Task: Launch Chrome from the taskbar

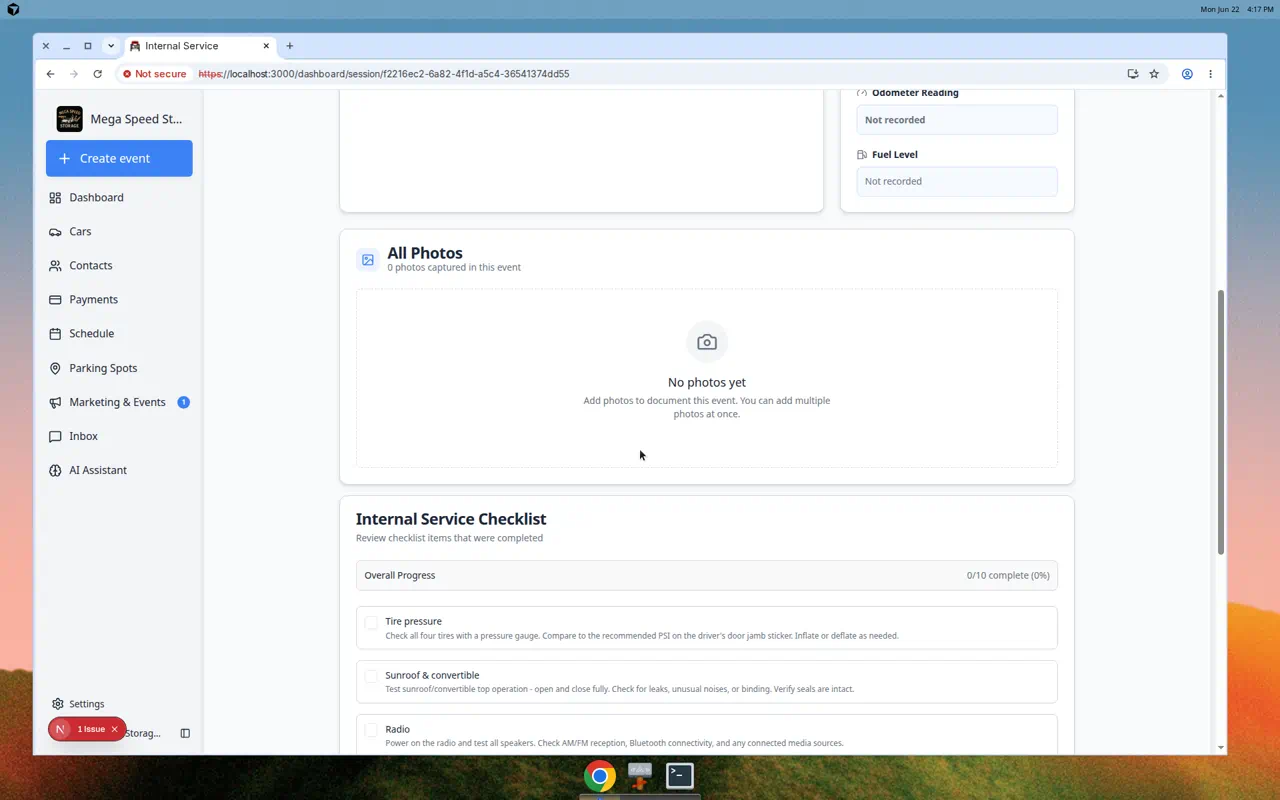Action: [600, 775]
